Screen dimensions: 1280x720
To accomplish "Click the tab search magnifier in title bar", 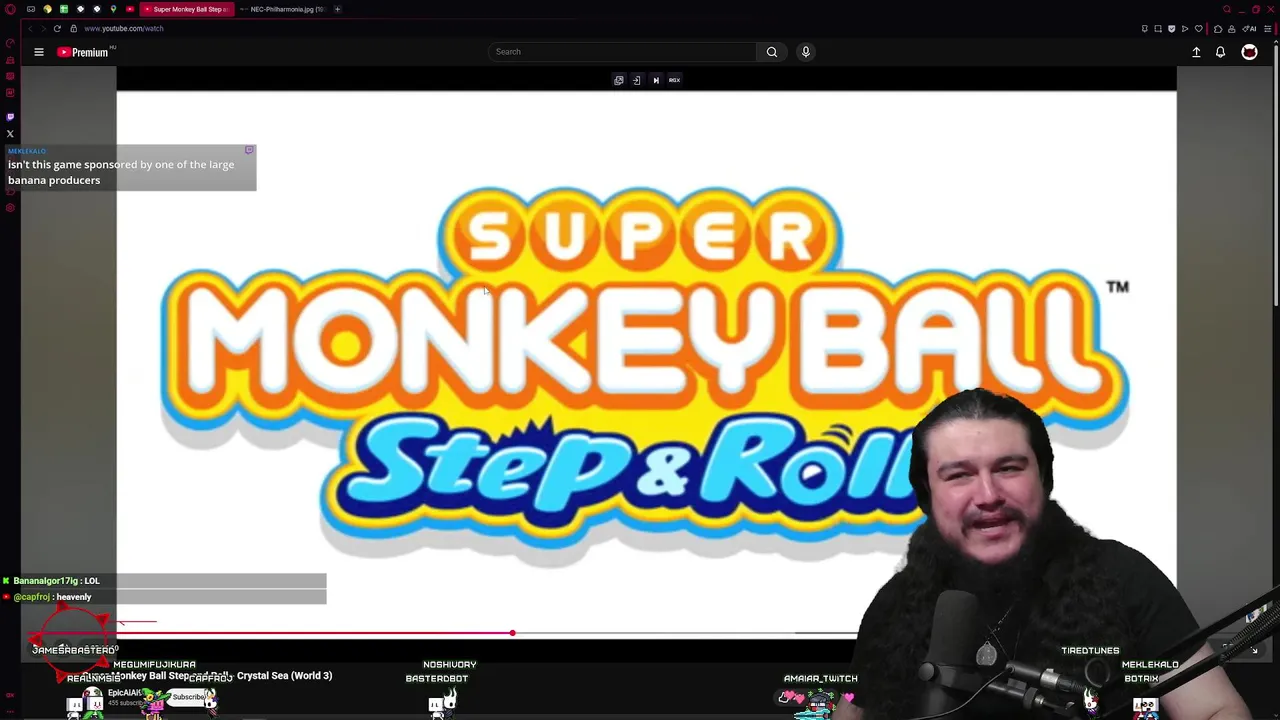I will pyautogui.click(x=1227, y=9).
